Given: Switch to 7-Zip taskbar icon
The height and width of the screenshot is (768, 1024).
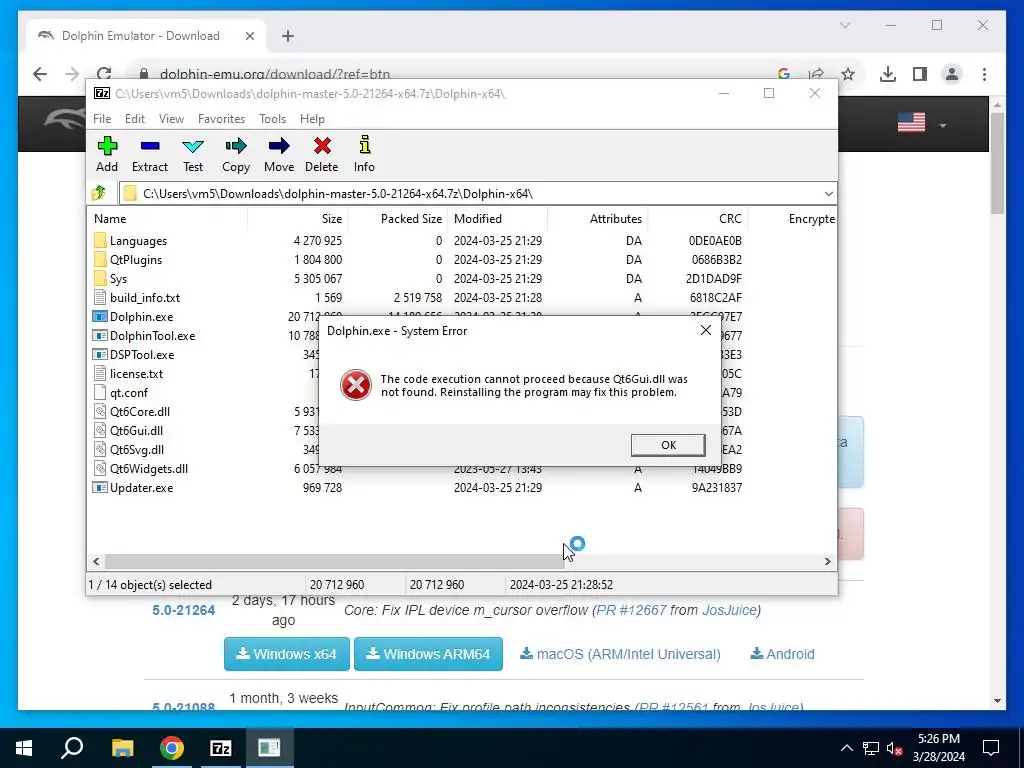Looking at the screenshot, I should 221,748.
